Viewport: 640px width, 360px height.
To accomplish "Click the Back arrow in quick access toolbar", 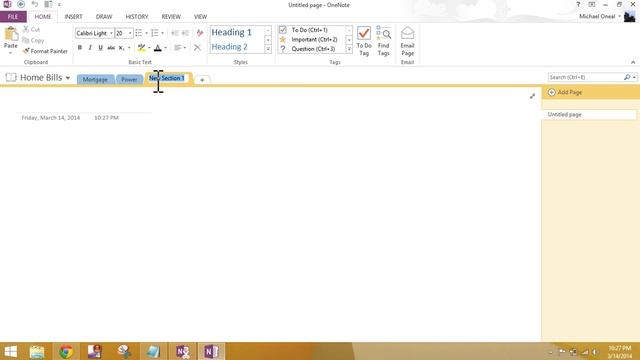I will point(21,4).
